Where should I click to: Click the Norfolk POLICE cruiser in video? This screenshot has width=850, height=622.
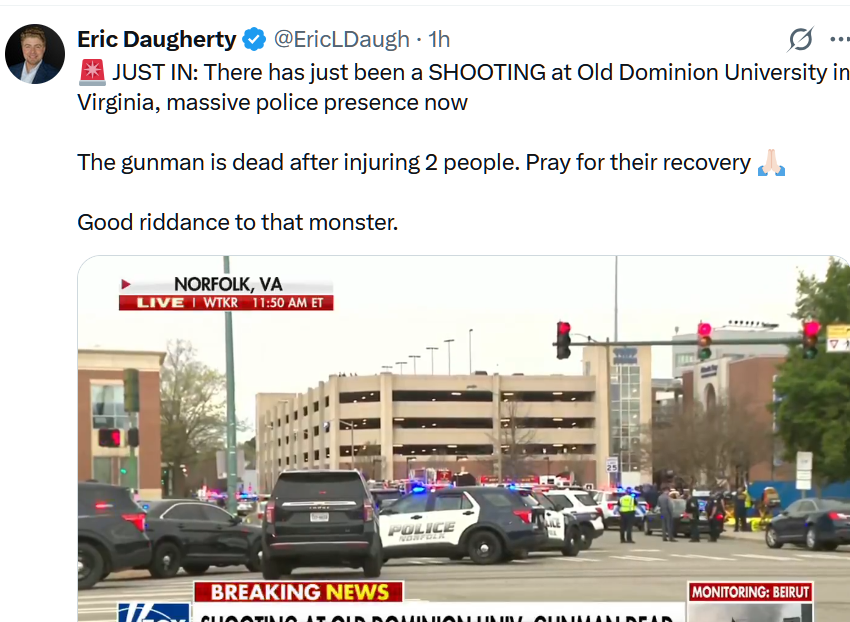[x=461, y=523]
